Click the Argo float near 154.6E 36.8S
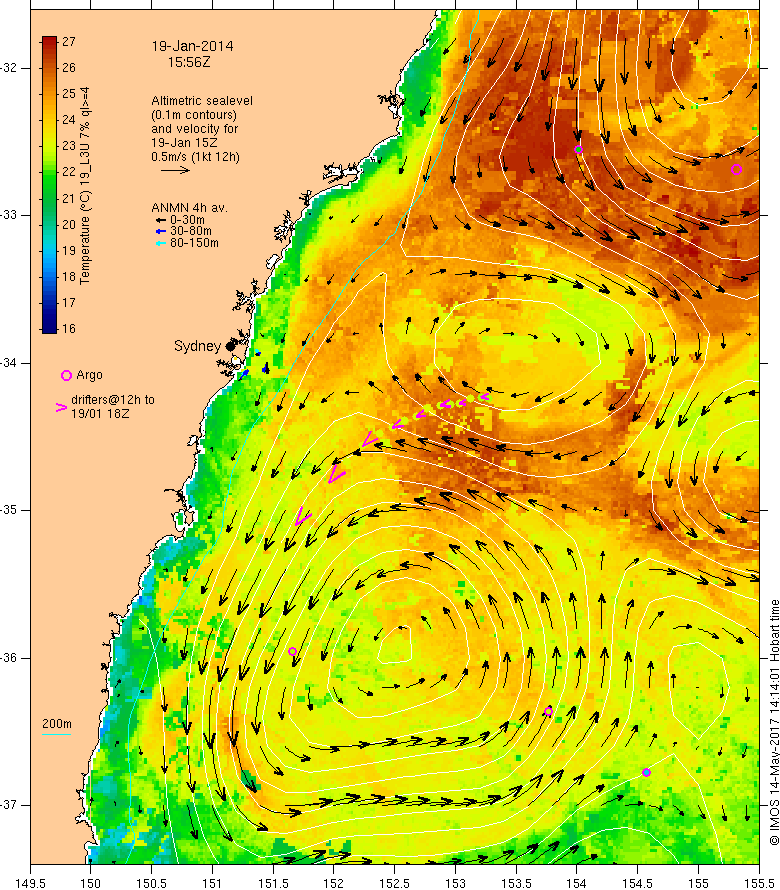780x890 pixels. coord(646,773)
